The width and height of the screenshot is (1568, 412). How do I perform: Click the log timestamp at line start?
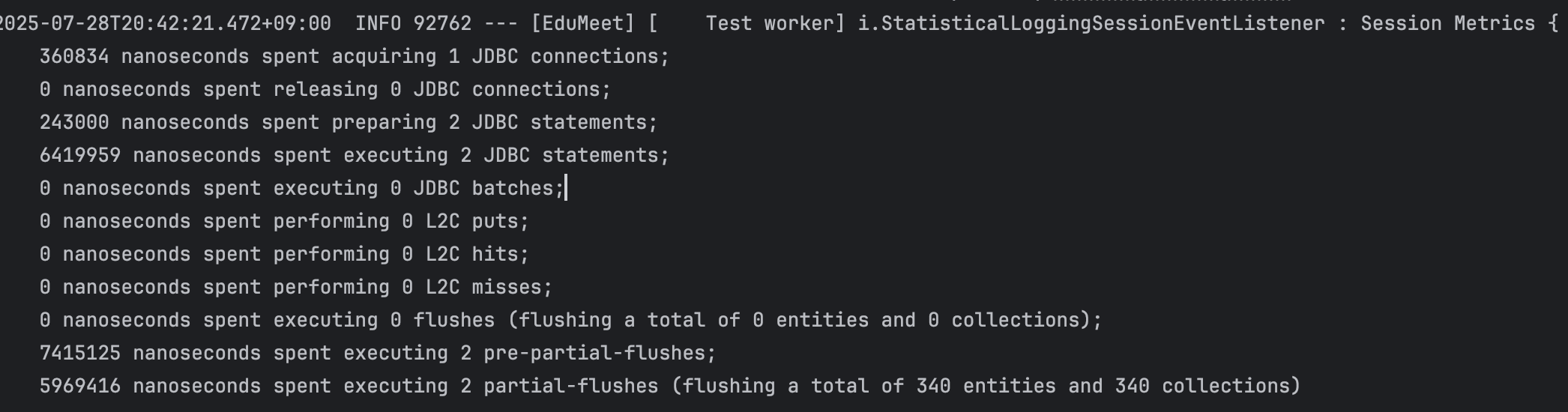tap(163, 23)
